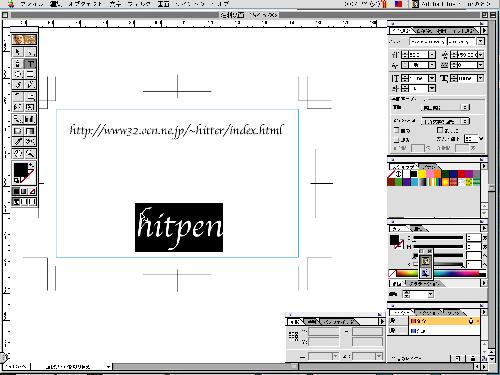Select the Type tool
500x375 pixels.
[30, 63]
